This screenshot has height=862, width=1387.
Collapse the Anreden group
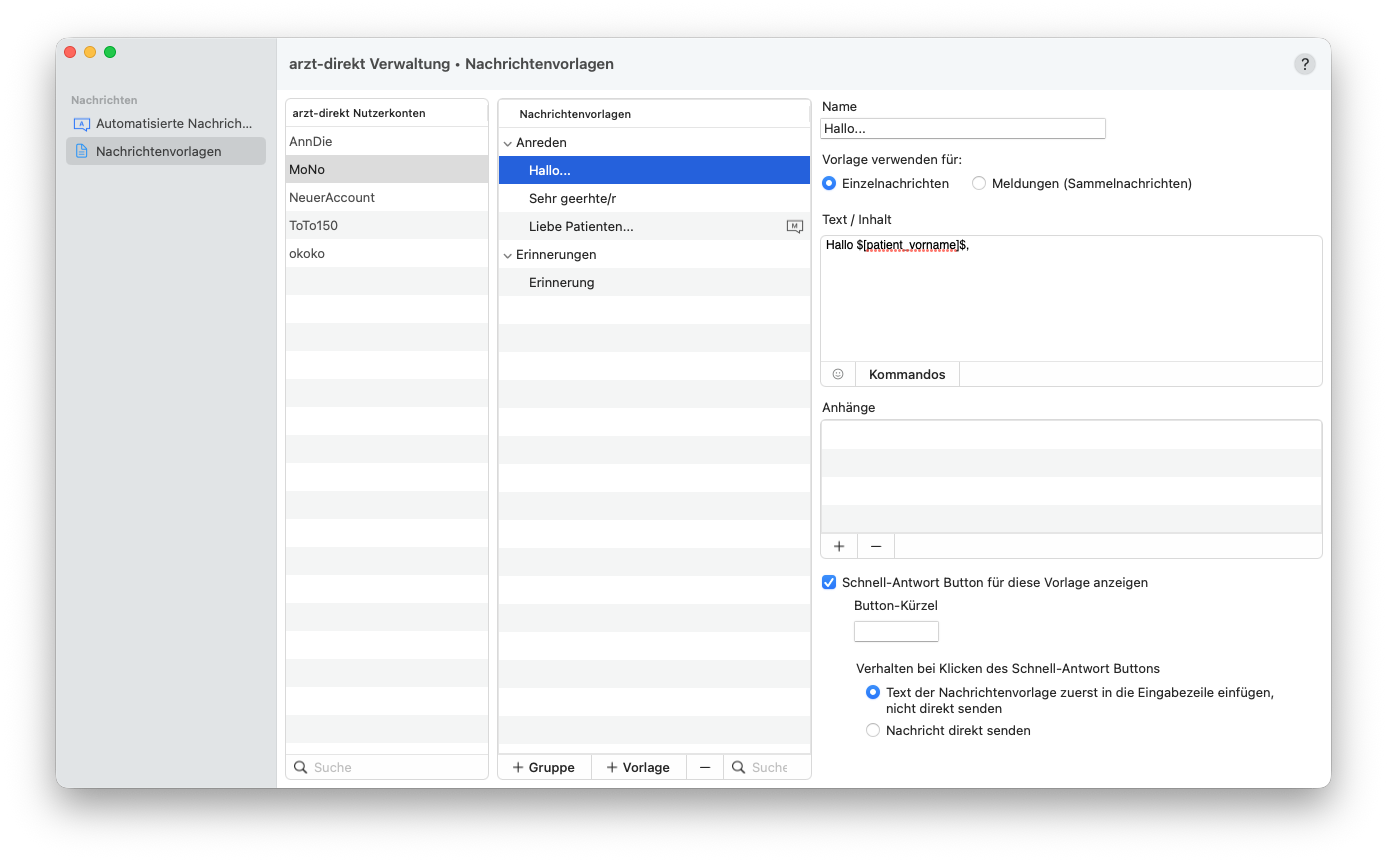click(507, 143)
